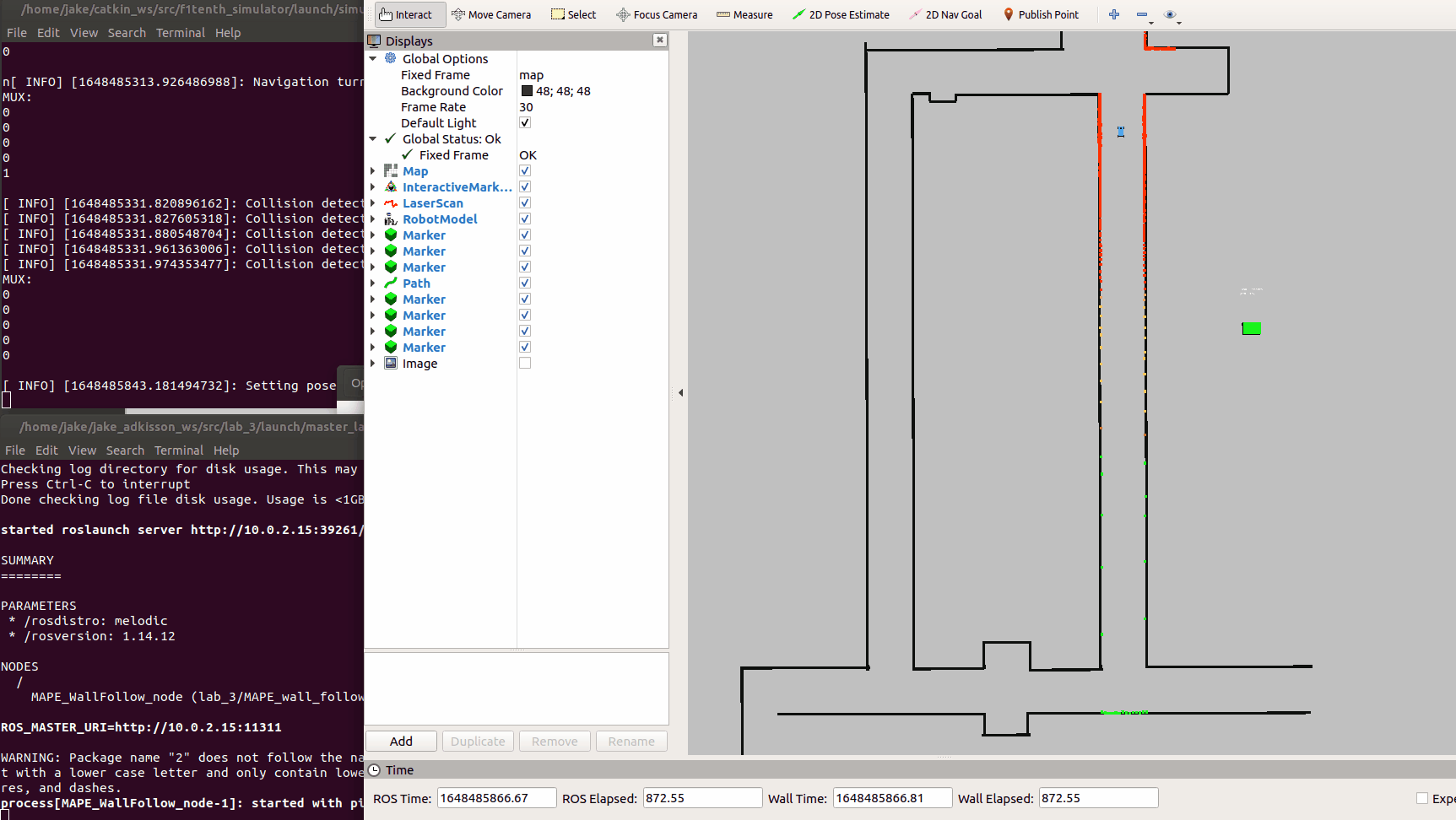
Task: Collapse the Global Options section
Action: [x=373, y=59]
